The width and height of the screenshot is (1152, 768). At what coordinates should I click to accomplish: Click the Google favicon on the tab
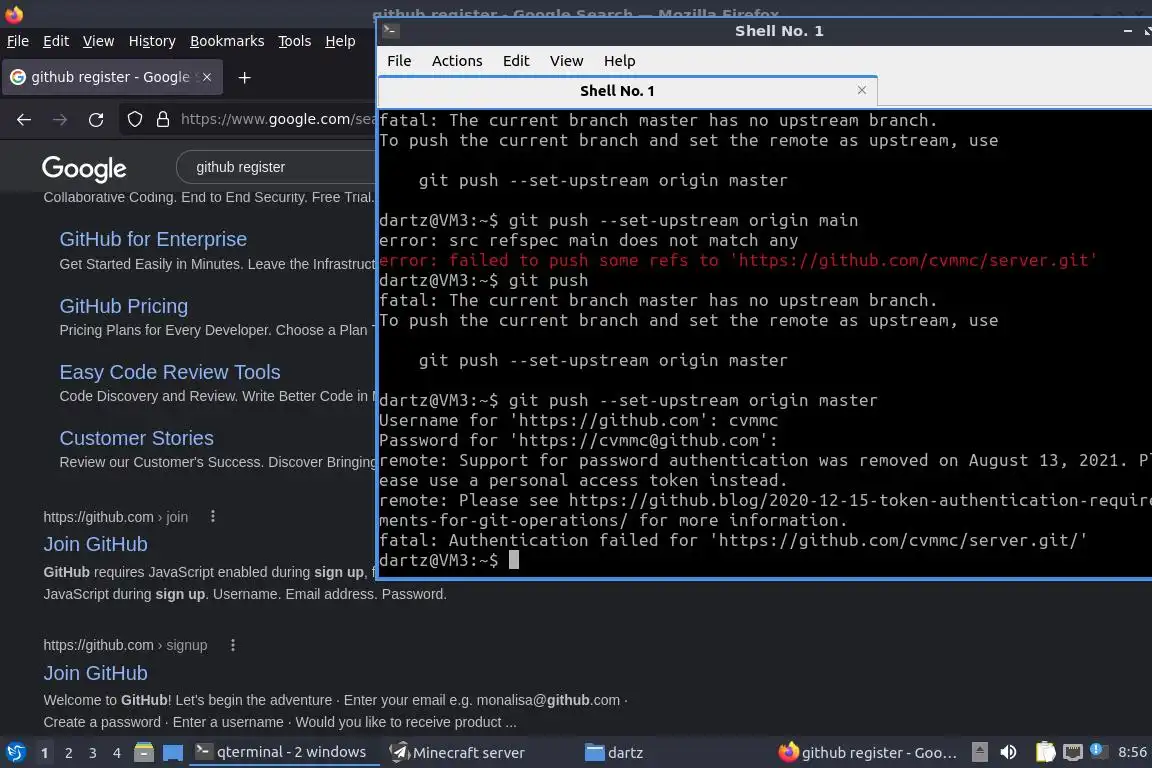tap(18, 77)
